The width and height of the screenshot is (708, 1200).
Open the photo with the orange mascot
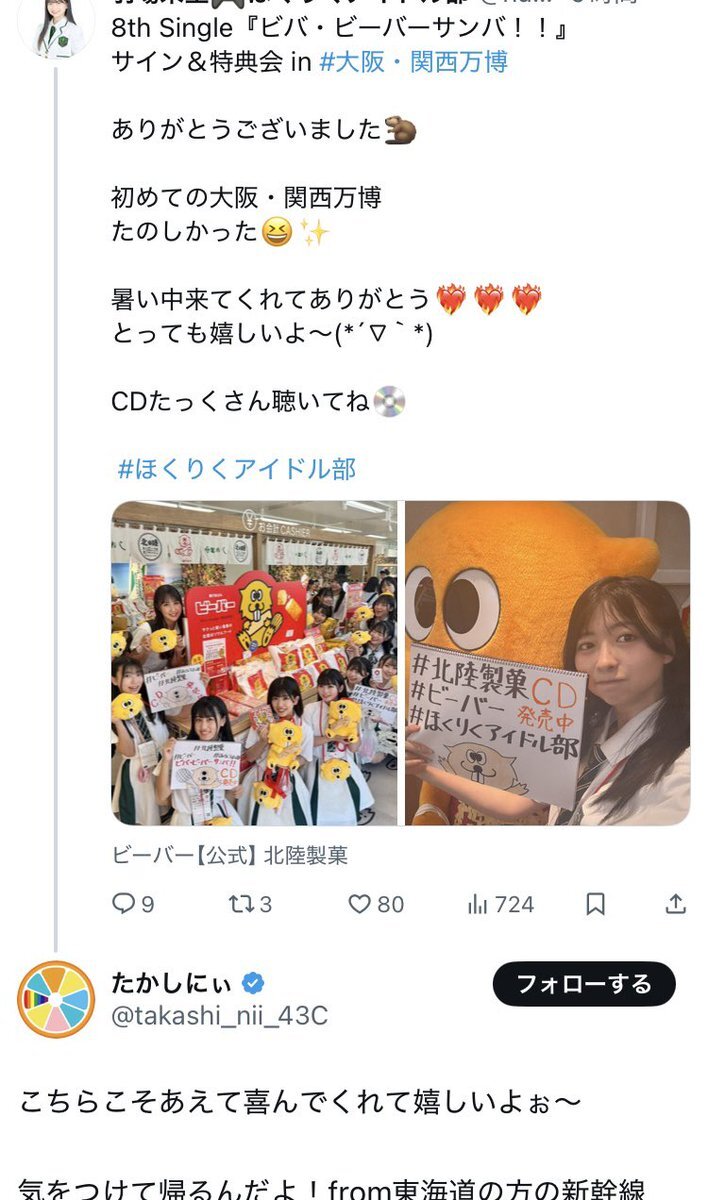(547, 663)
